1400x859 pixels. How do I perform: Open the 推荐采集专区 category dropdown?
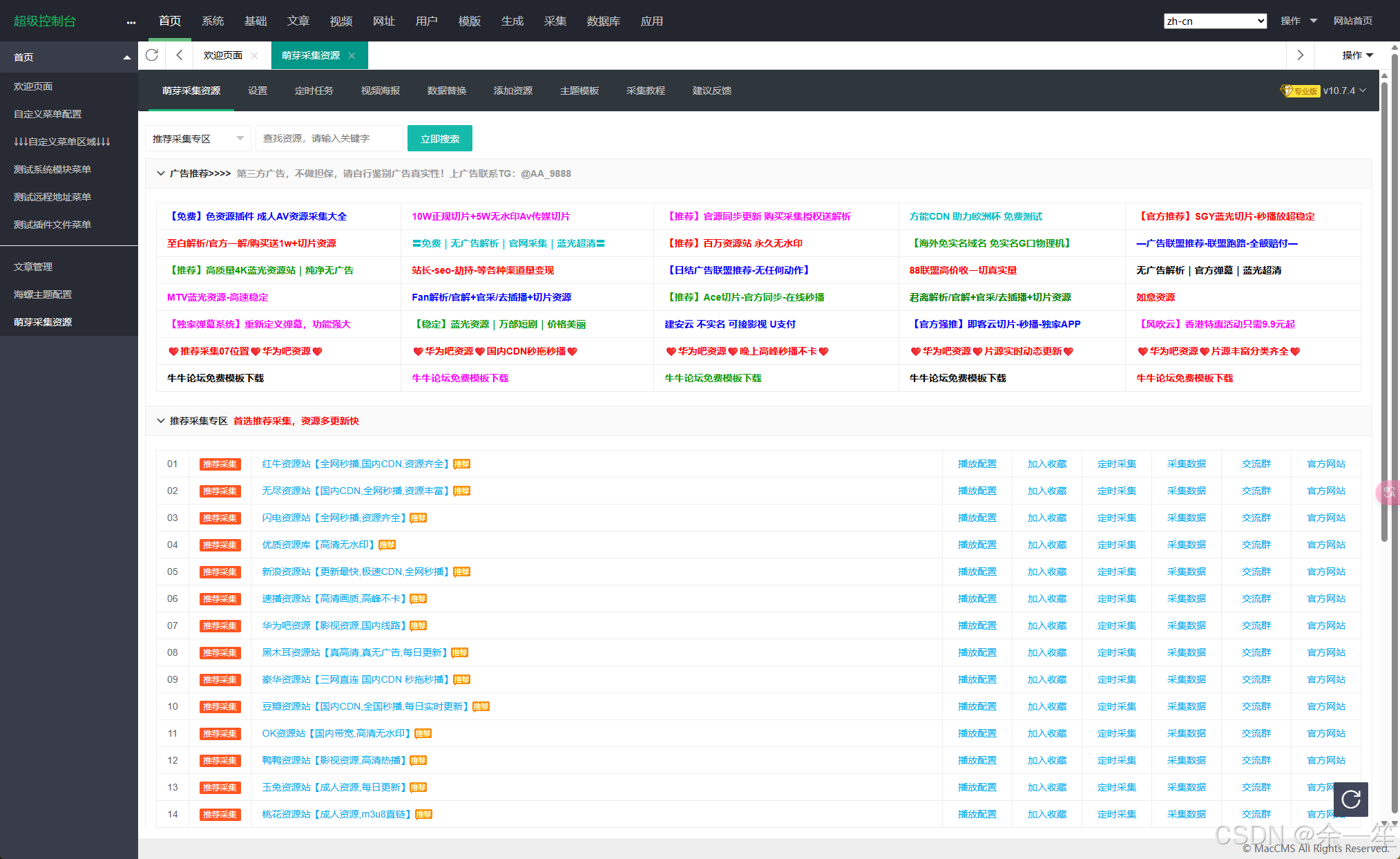coord(198,139)
